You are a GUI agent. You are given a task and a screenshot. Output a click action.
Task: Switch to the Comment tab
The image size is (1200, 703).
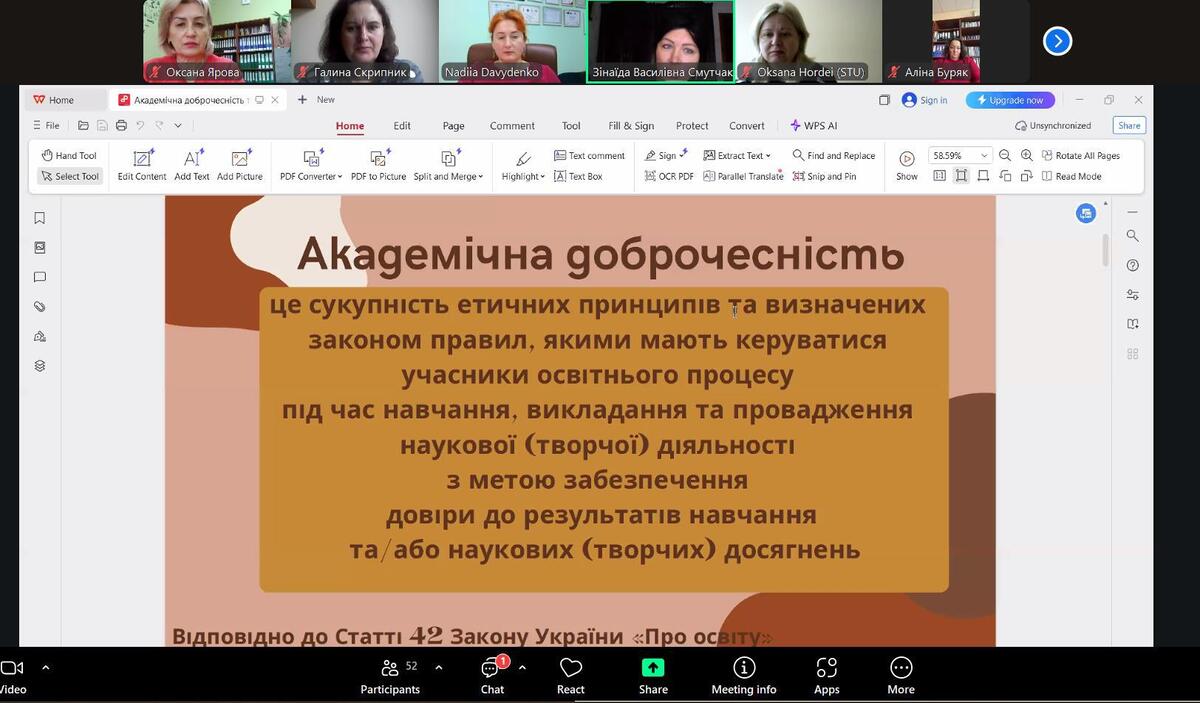pyautogui.click(x=512, y=126)
